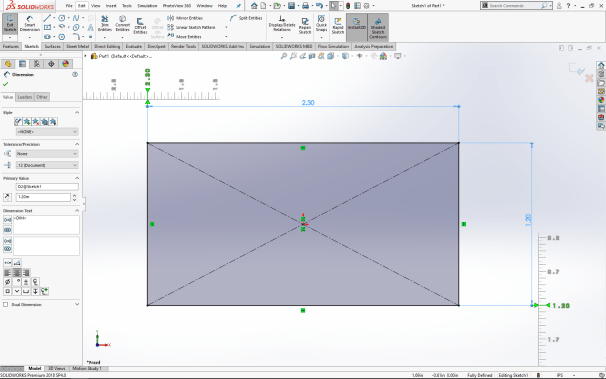Image resolution: width=606 pixels, height=379 pixels.
Task: Click Rapid Sketch tool
Action: 337,25
